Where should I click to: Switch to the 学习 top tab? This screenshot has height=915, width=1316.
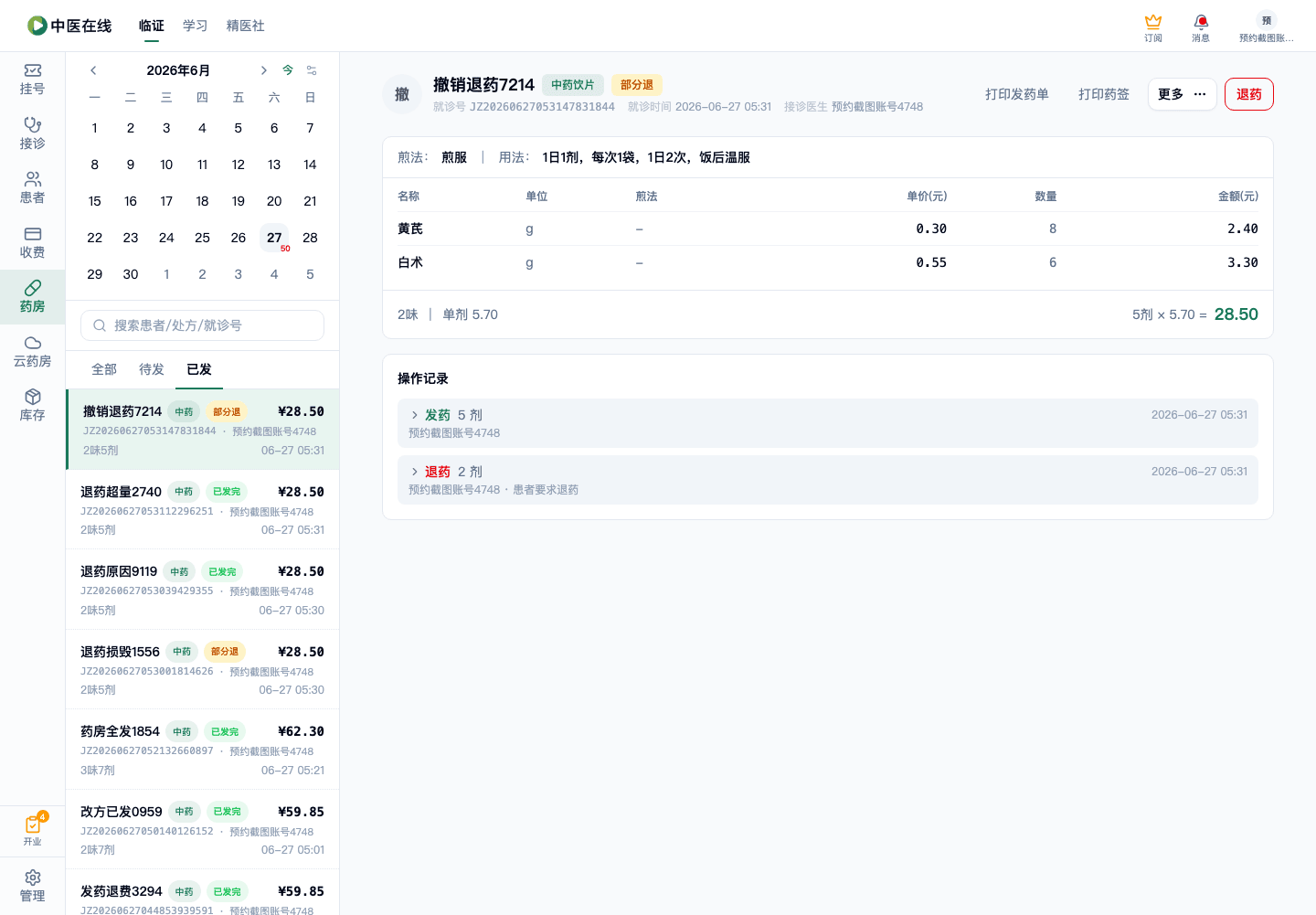(x=196, y=26)
